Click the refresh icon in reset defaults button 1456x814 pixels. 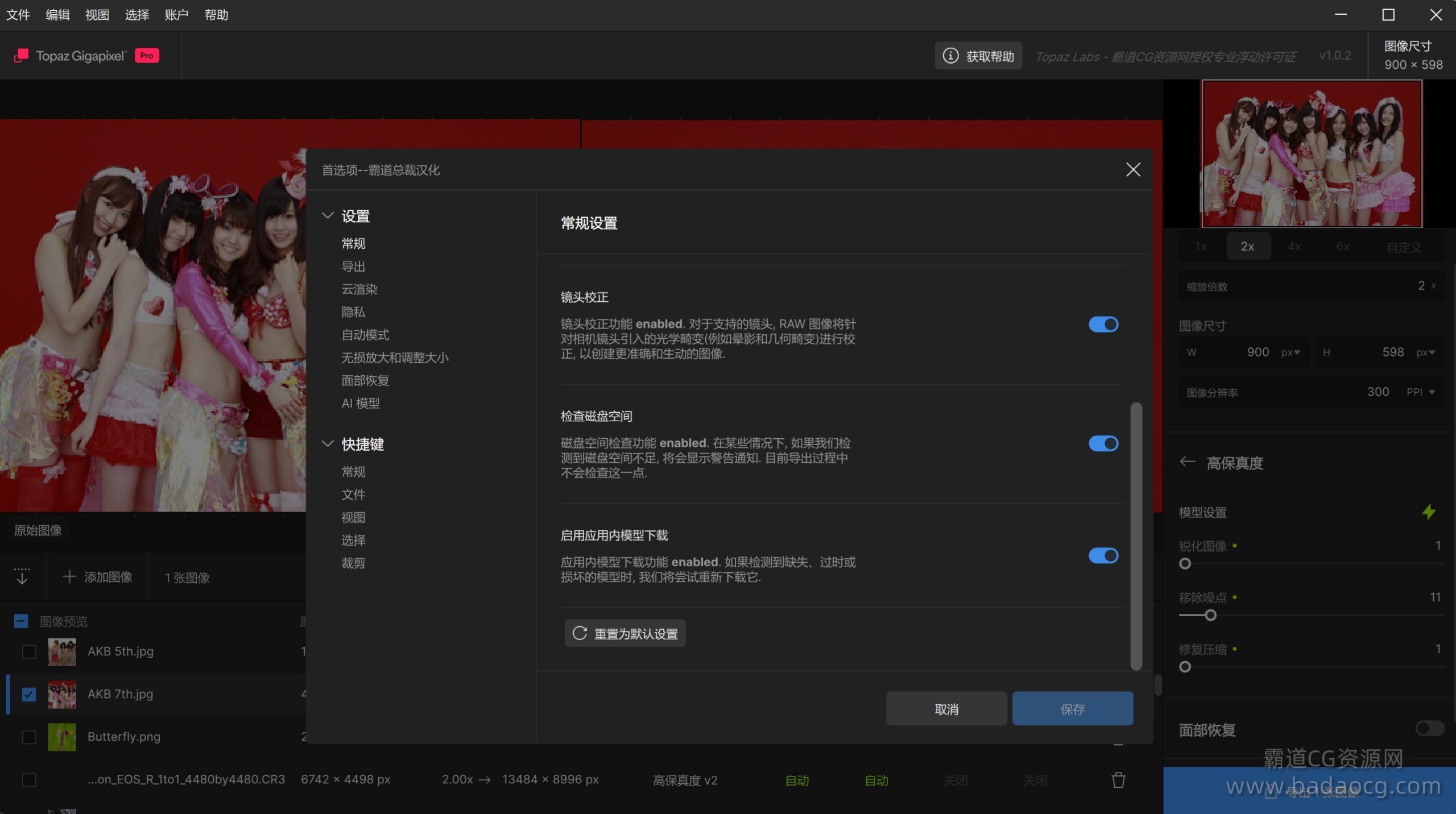point(580,633)
